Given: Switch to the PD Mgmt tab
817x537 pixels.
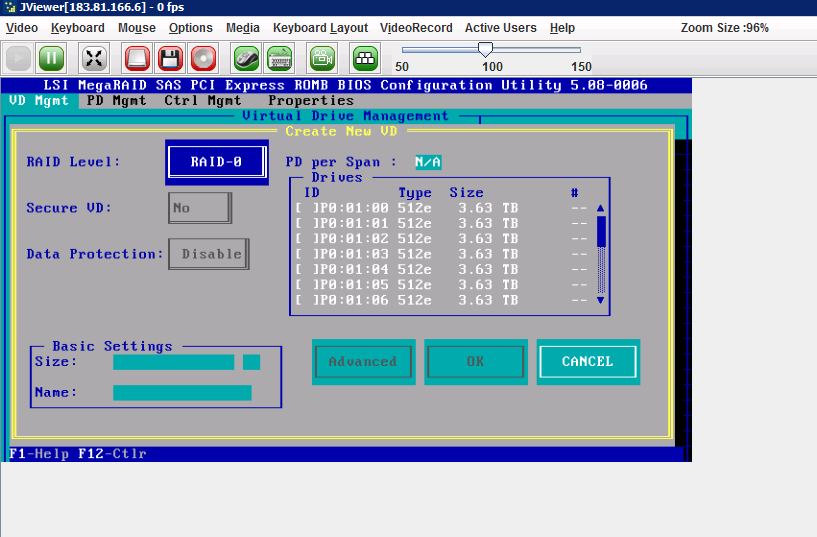Looking at the screenshot, I should [117, 100].
